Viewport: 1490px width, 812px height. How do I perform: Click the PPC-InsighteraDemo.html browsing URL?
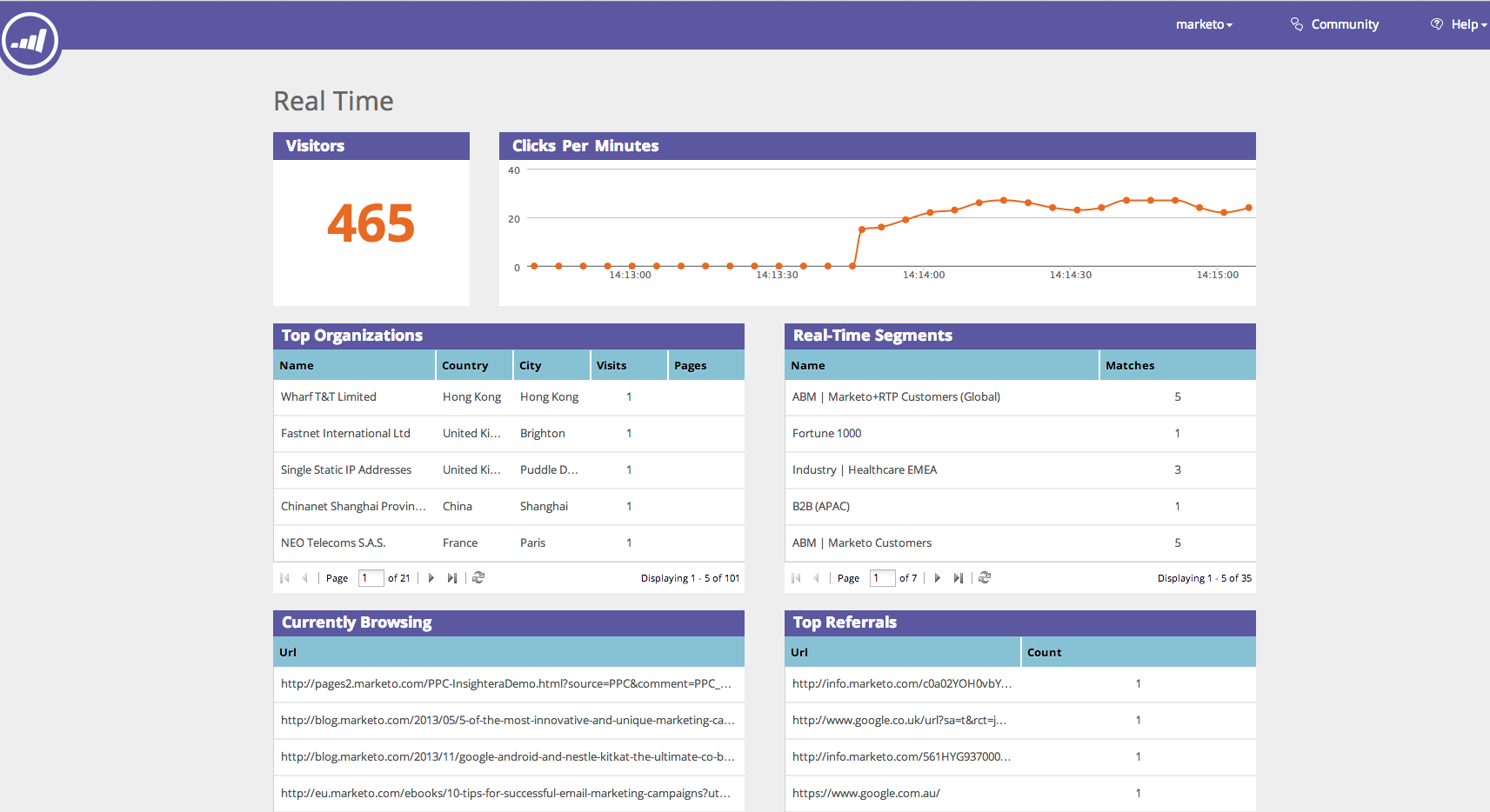(x=505, y=684)
